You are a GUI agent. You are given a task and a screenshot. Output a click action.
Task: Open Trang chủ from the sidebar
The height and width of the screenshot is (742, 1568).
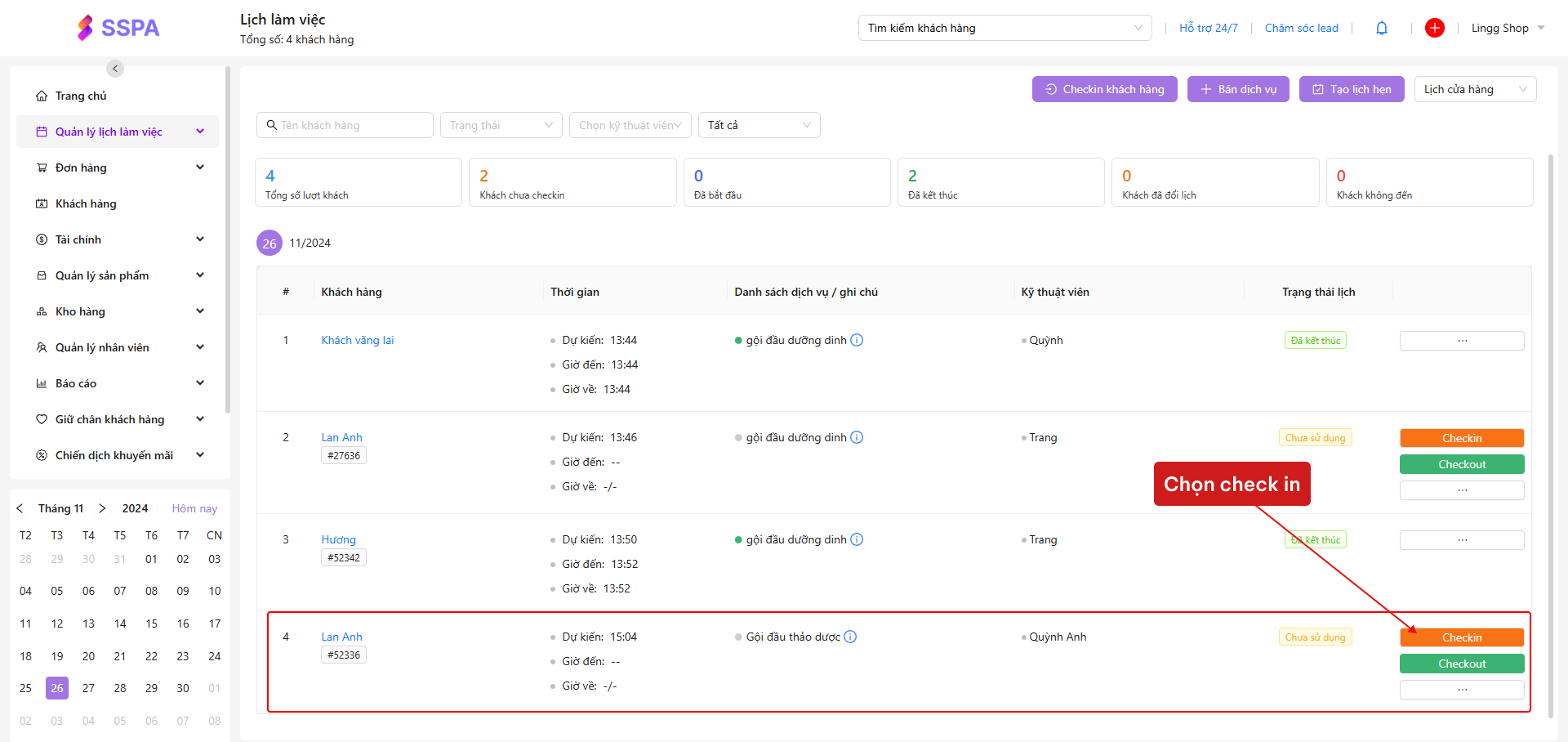click(x=81, y=96)
